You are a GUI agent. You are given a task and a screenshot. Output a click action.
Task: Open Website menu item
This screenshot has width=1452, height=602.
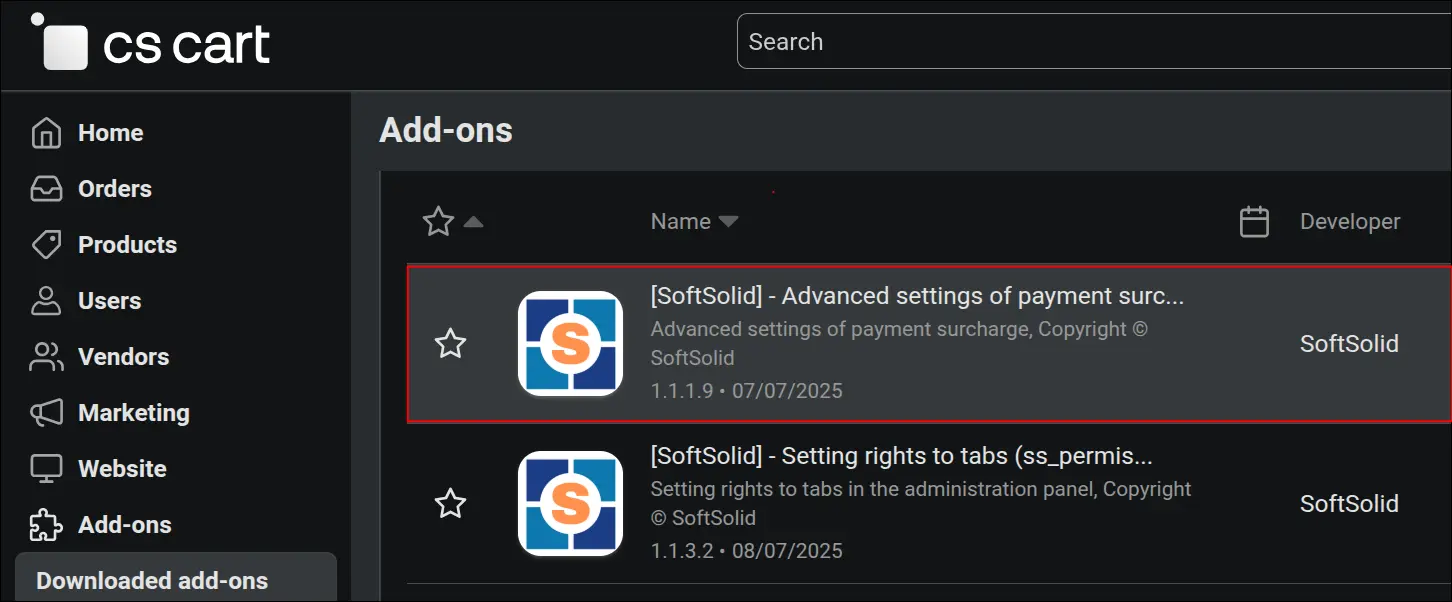pyautogui.click(x=122, y=469)
